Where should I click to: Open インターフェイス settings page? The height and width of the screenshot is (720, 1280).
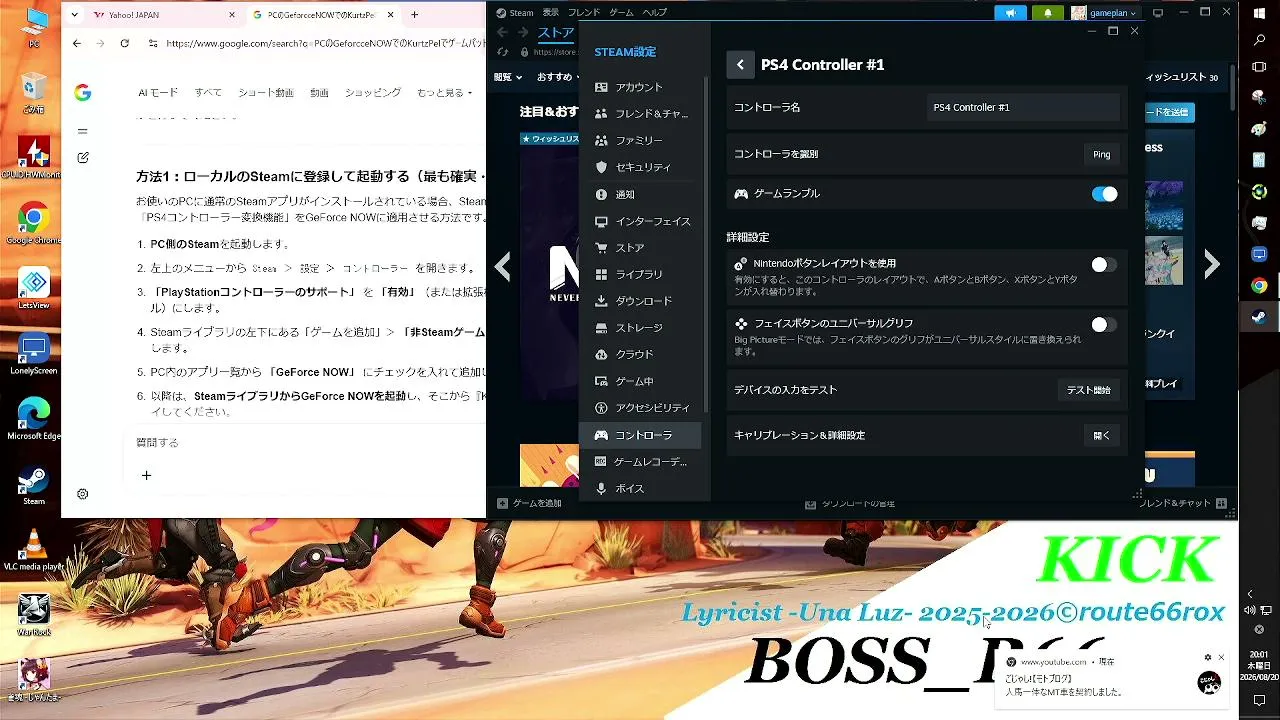(x=640, y=221)
